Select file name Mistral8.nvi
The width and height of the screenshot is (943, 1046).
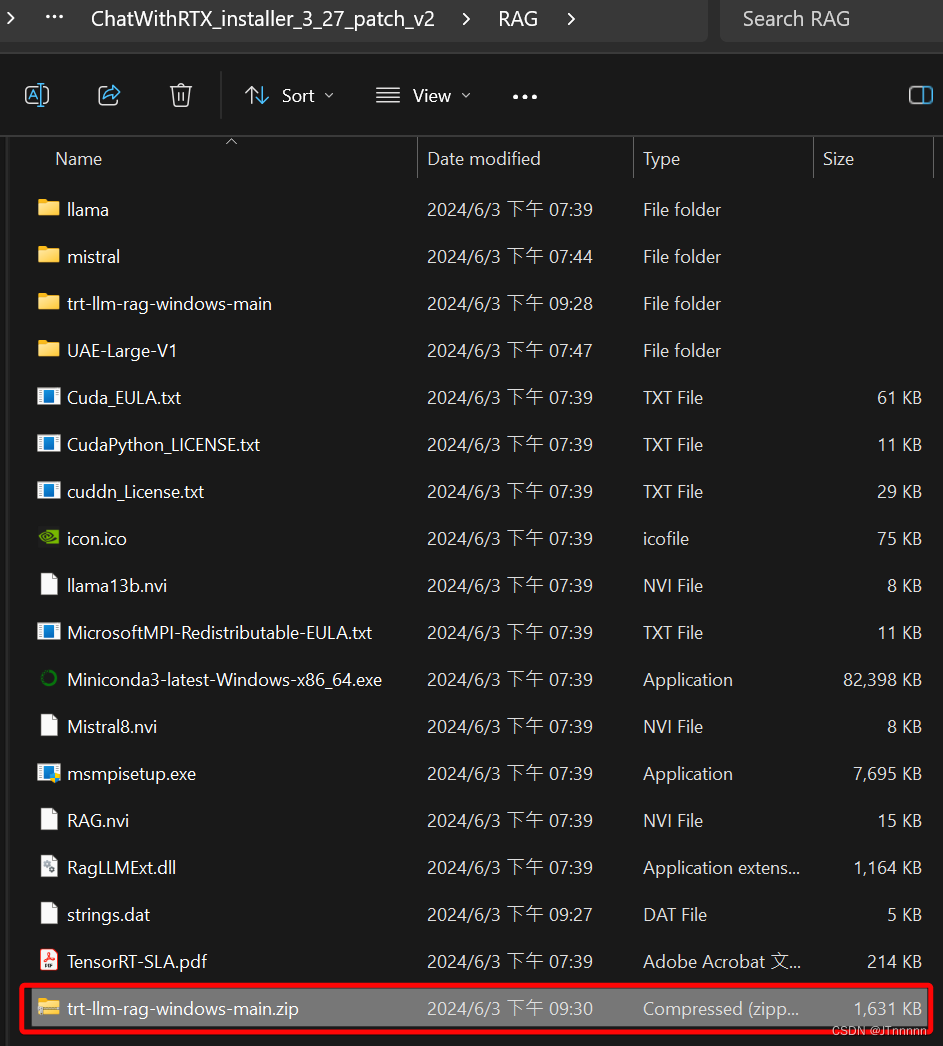coord(112,726)
